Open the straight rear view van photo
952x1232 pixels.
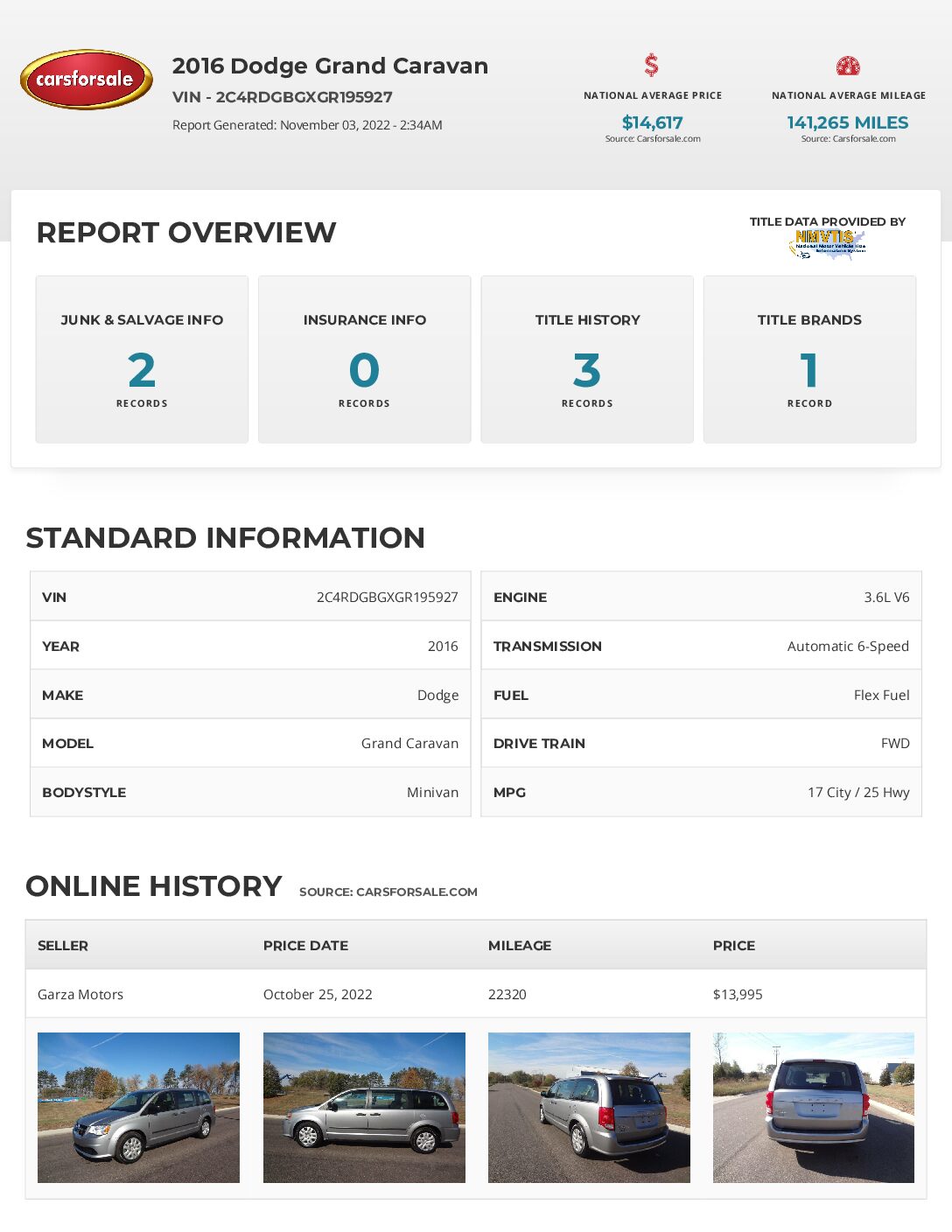[x=814, y=1108]
